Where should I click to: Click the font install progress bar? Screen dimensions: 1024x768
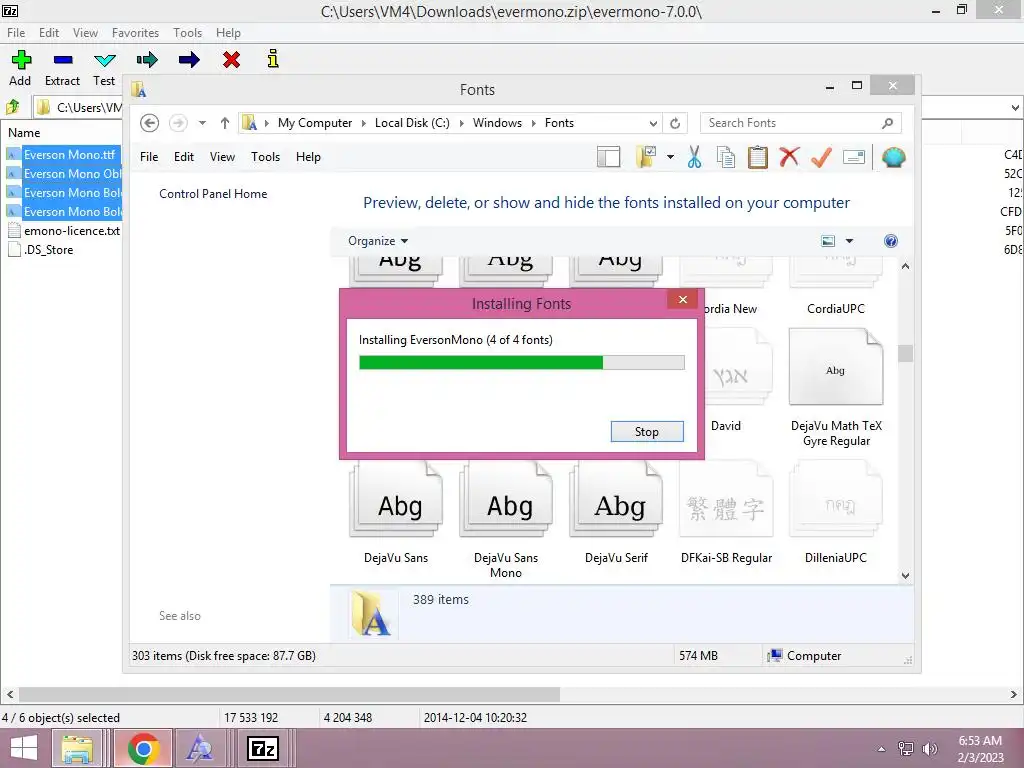click(521, 362)
